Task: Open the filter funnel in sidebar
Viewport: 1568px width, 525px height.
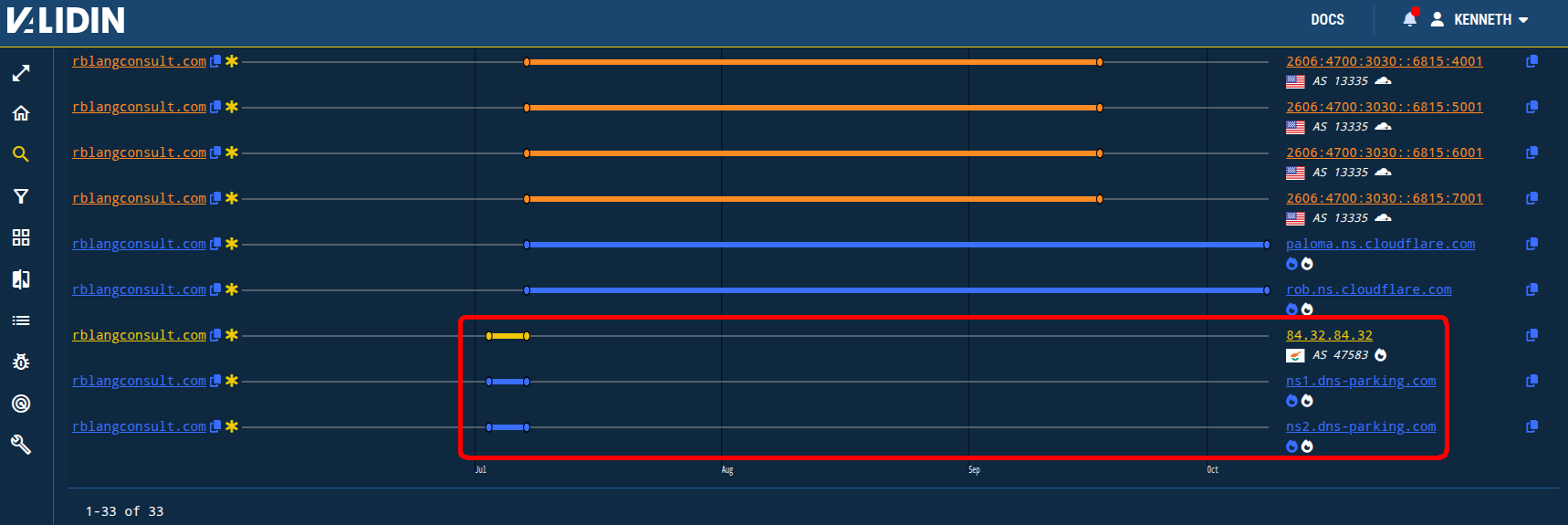Action: tap(21, 196)
